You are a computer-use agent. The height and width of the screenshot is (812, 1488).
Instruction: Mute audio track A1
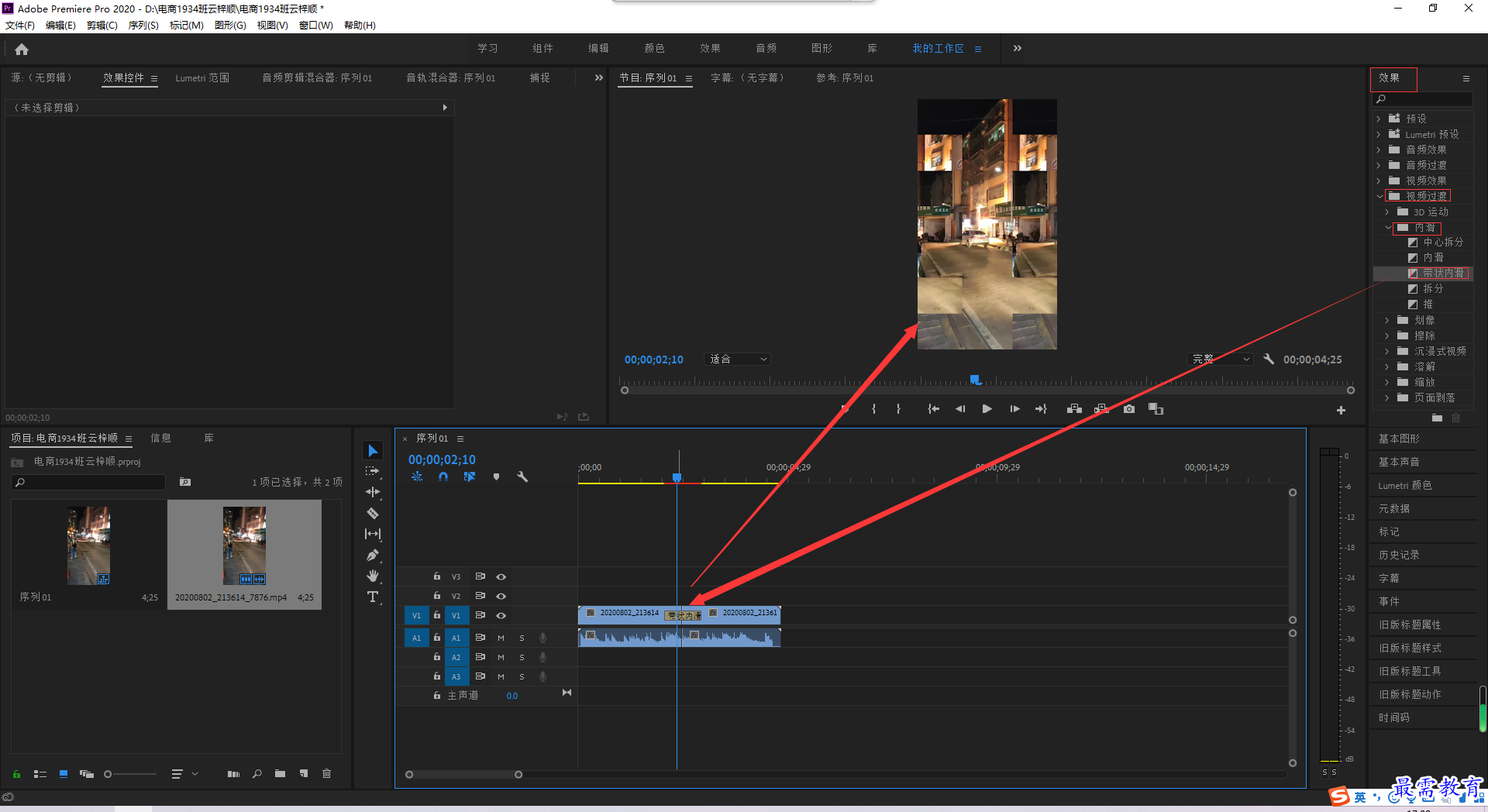click(501, 638)
